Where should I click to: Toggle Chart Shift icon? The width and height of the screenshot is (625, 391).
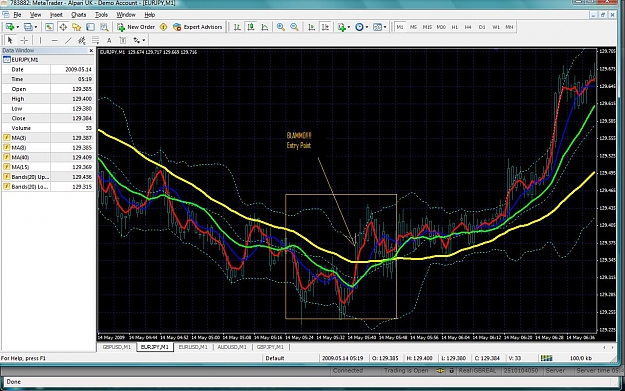[326, 27]
